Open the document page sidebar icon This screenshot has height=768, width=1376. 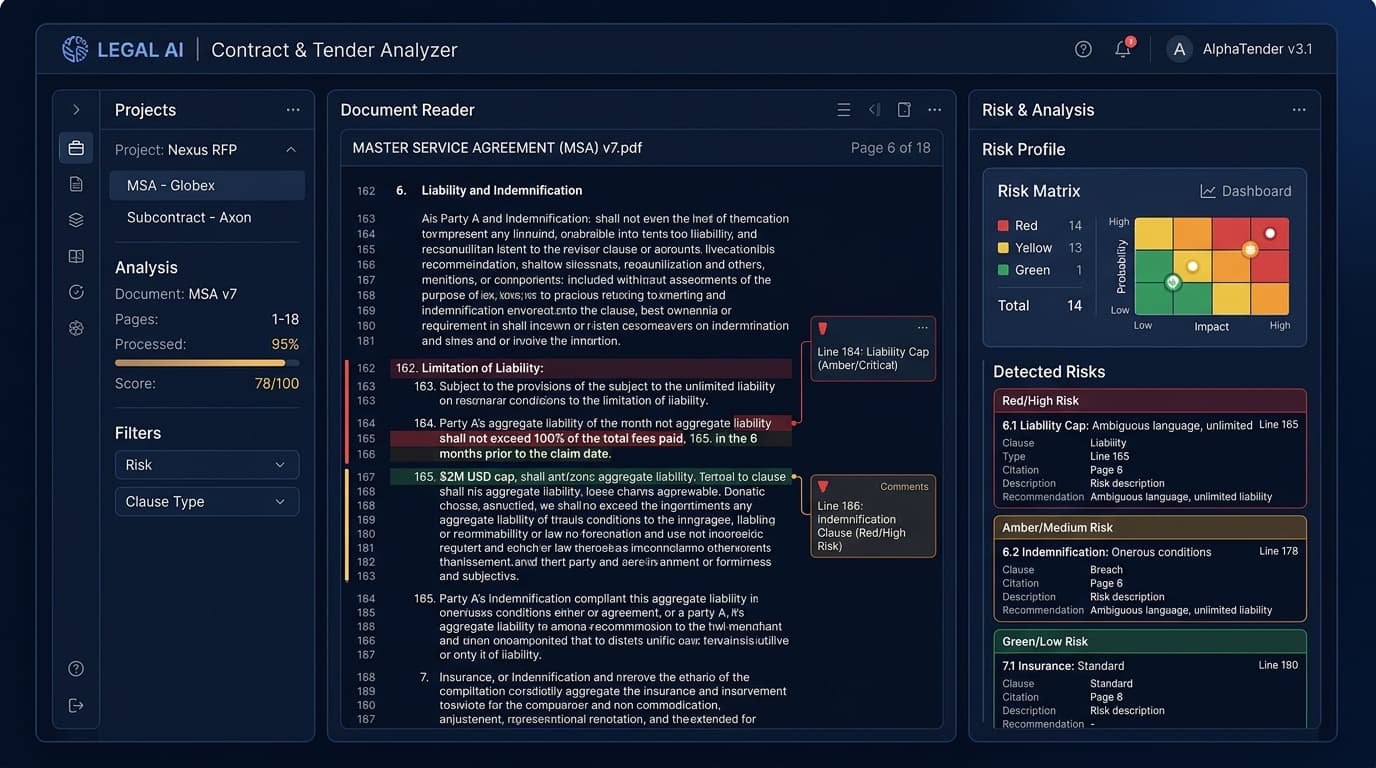pos(76,184)
